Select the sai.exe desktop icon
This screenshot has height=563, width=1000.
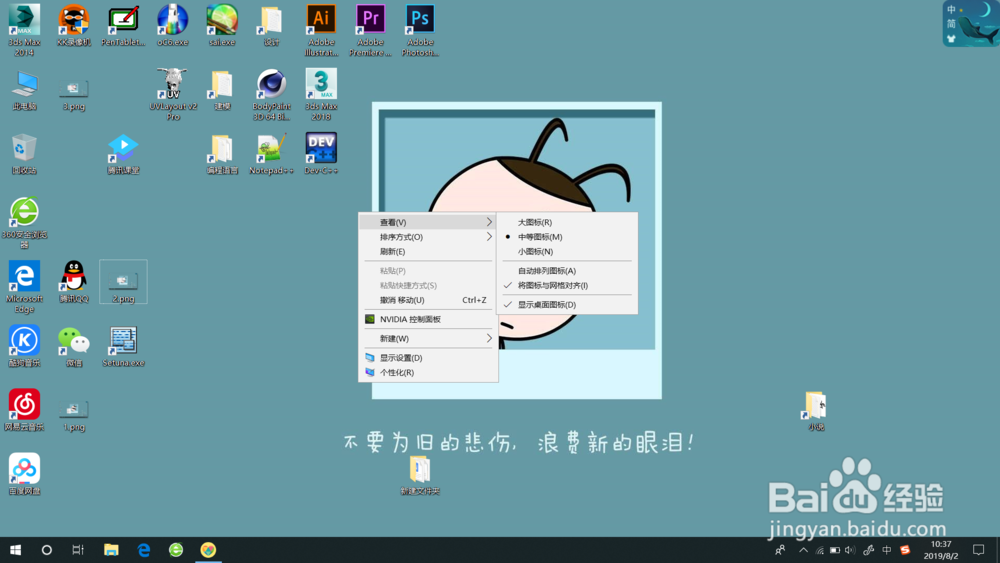click(222, 26)
